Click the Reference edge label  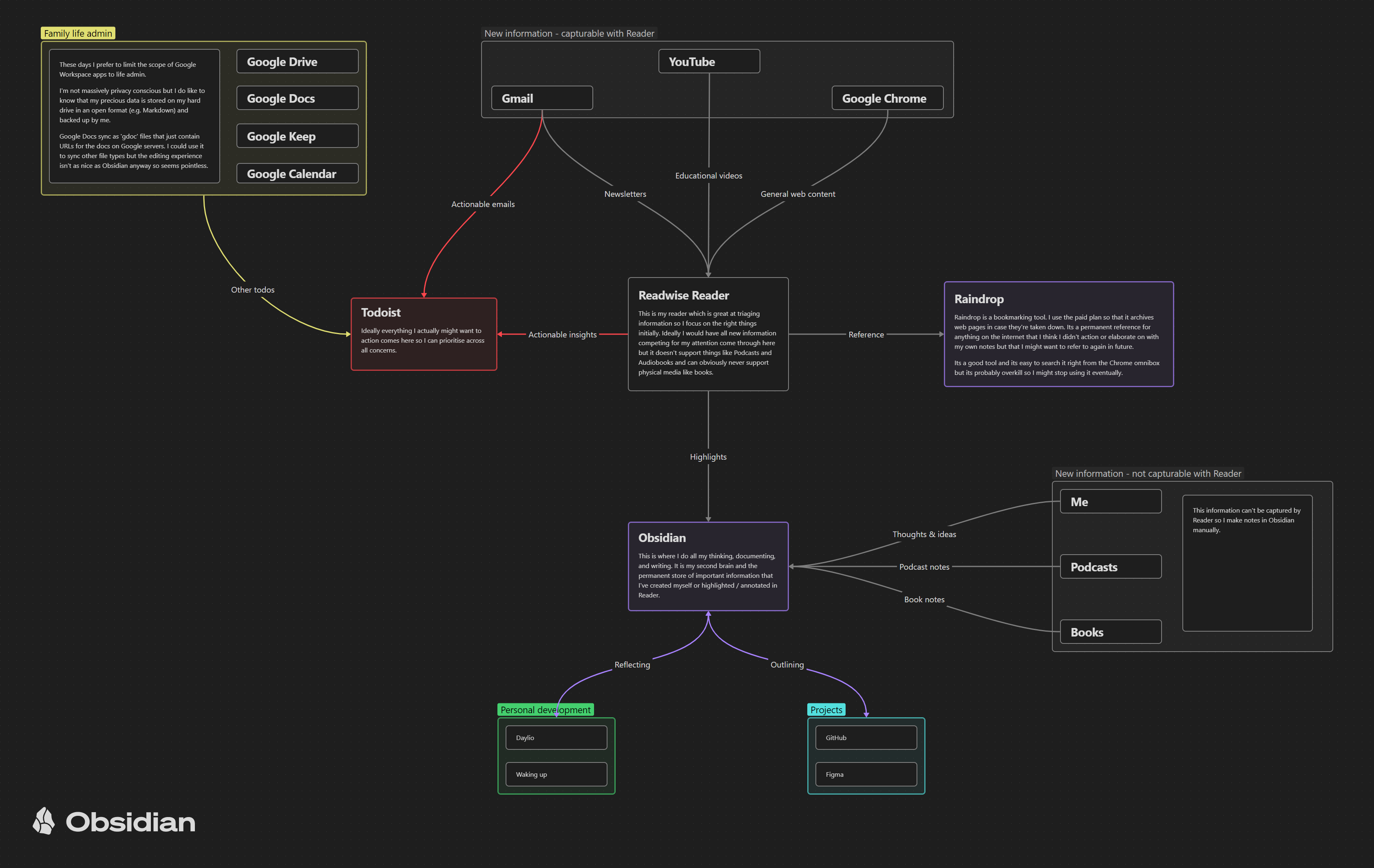(x=866, y=334)
